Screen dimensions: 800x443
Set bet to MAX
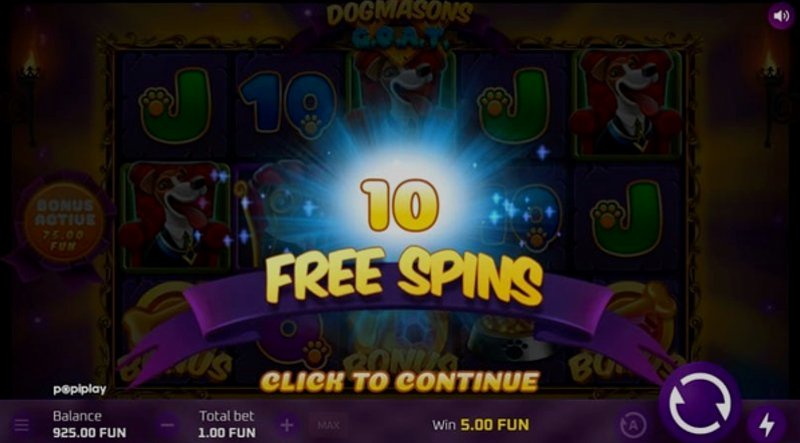[328, 425]
